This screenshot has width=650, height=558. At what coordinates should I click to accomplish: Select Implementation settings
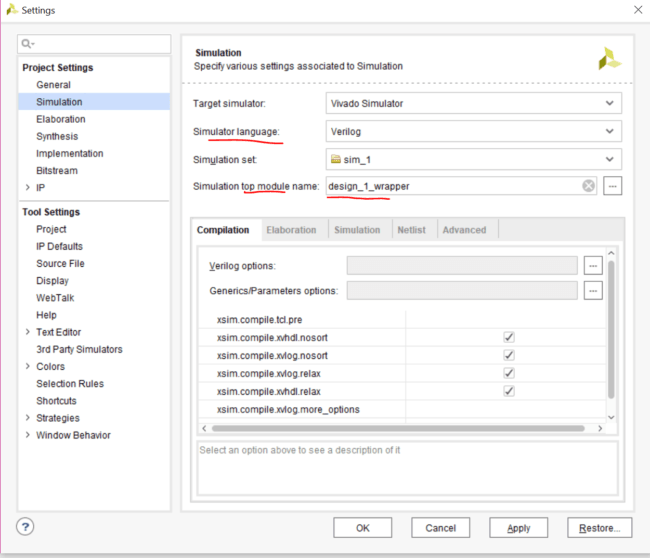tap(70, 153)
